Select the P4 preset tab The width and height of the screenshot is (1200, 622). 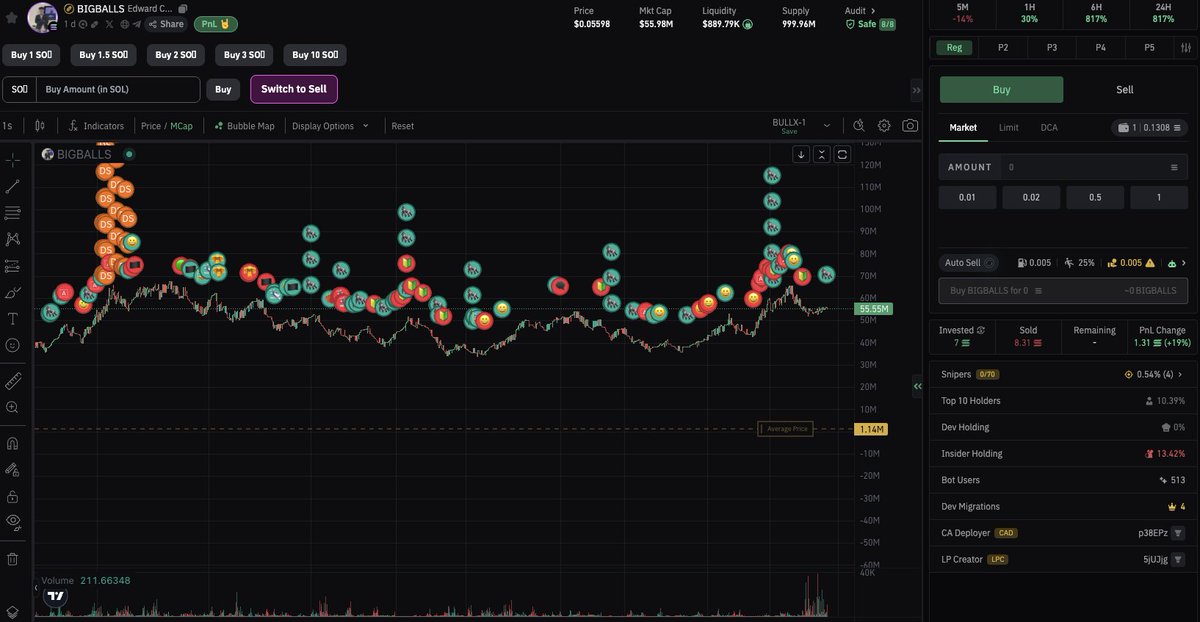1100,47
